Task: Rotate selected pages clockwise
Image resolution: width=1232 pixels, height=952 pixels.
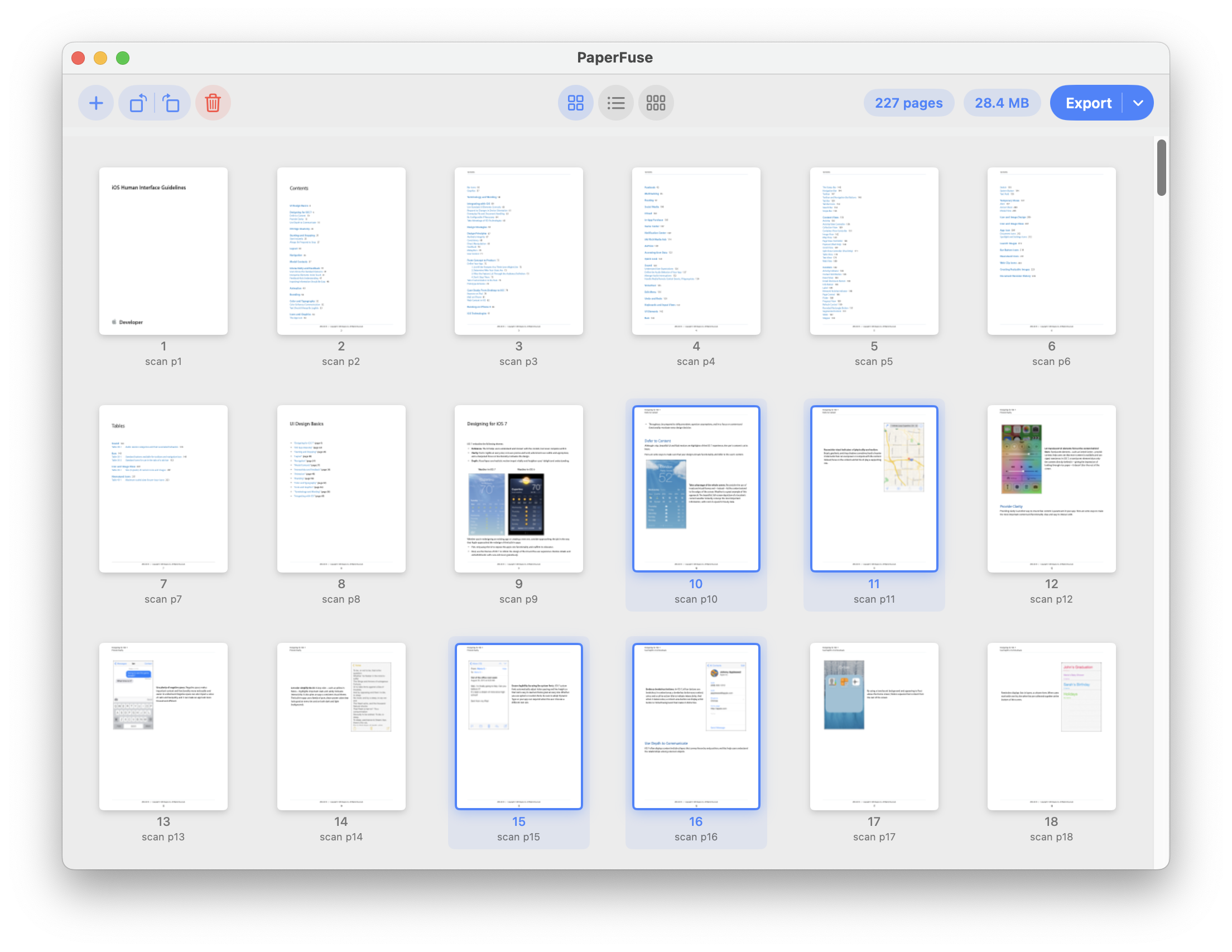Action: point(172,103)
